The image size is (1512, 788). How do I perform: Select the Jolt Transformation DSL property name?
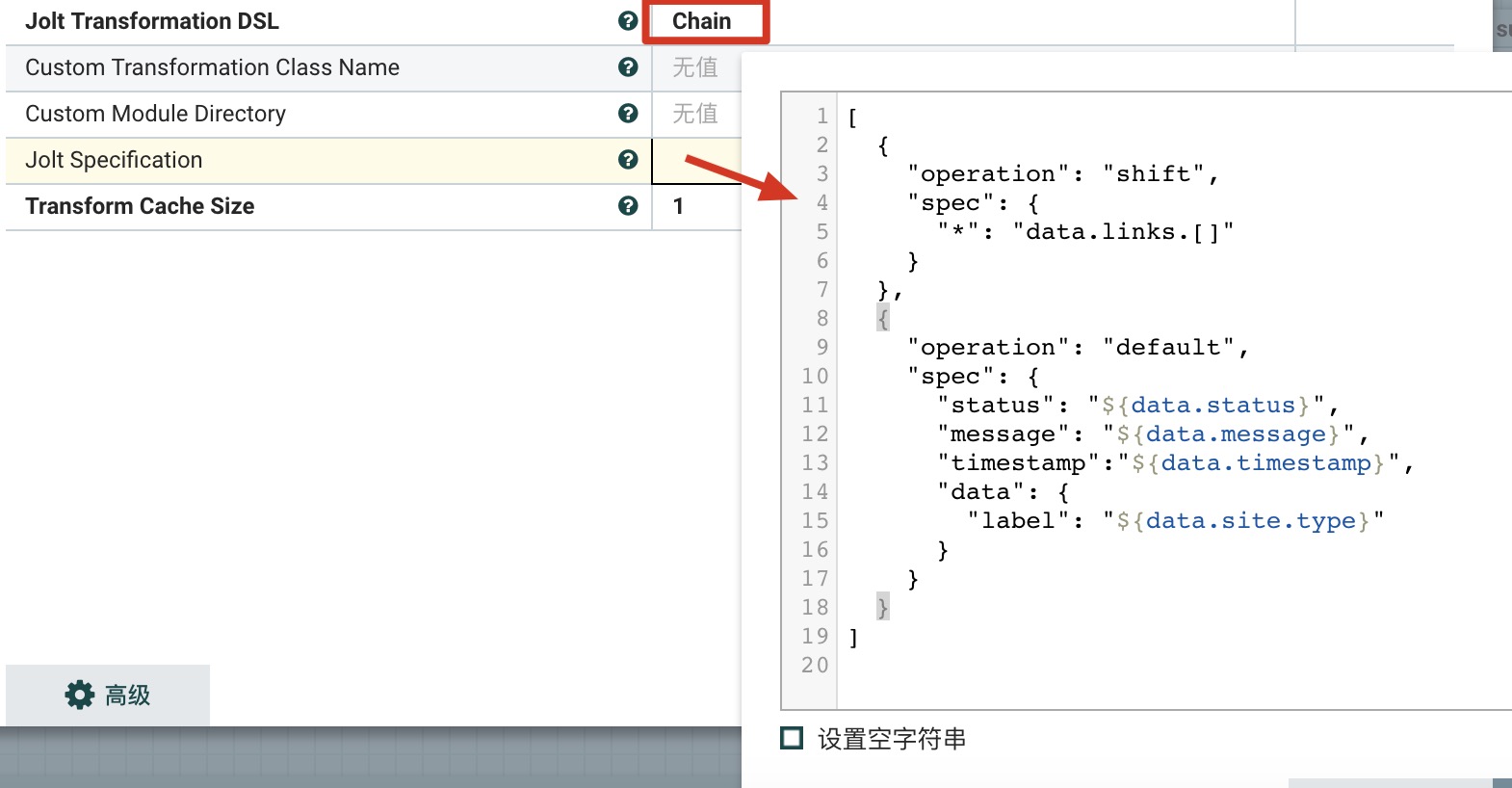coord(152,21)
